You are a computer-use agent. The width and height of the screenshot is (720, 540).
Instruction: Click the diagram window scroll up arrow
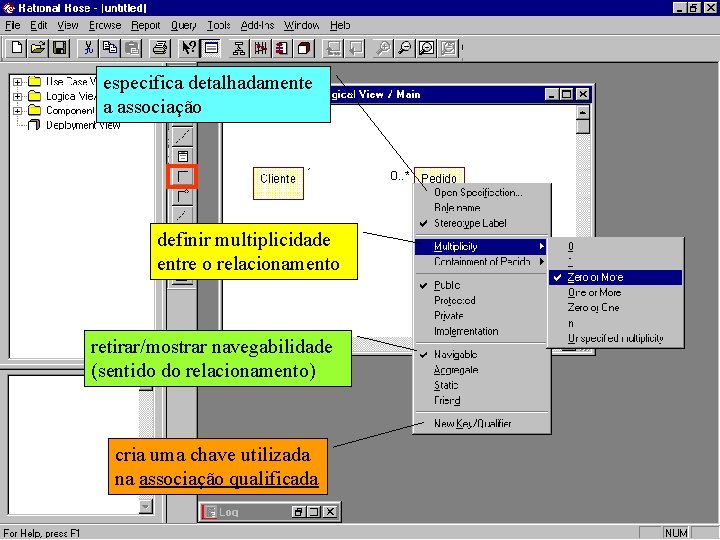pos(583,112)
